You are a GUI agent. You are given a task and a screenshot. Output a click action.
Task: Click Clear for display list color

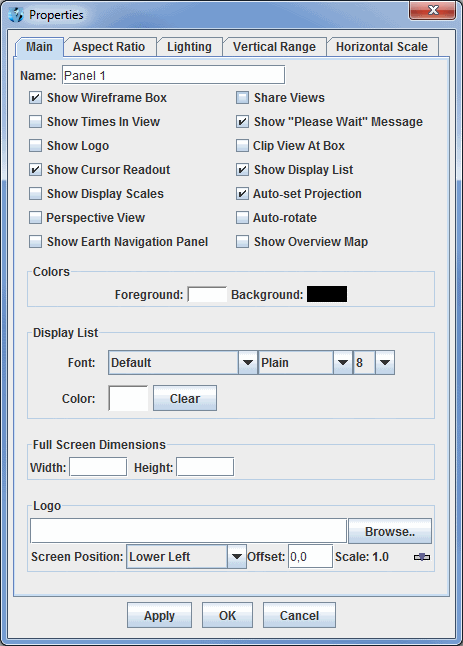coord(185,398)
